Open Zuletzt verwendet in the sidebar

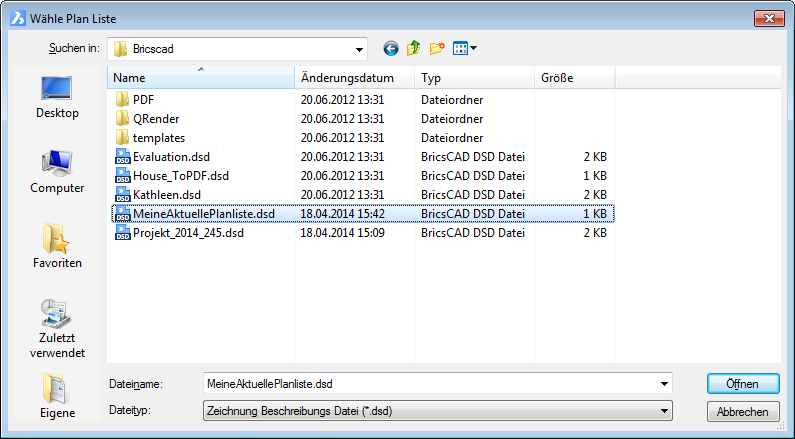coord(57,328)
